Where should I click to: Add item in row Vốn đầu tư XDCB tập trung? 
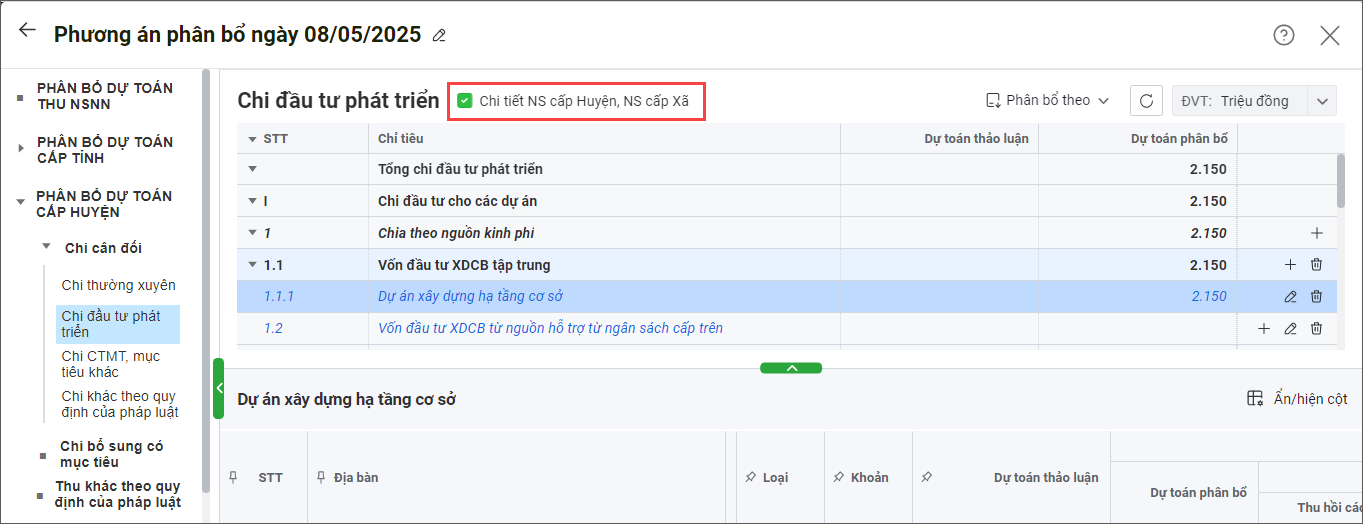pos(1290,265)
